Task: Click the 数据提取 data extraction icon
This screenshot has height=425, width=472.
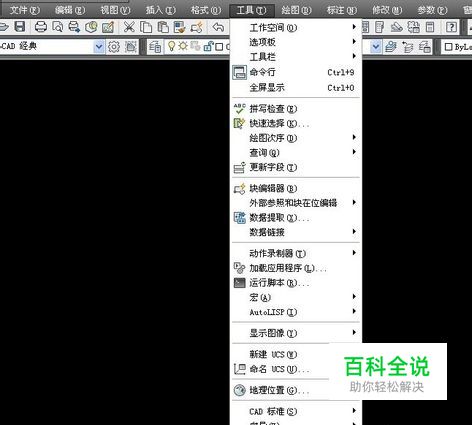Action: pos(239,218)
